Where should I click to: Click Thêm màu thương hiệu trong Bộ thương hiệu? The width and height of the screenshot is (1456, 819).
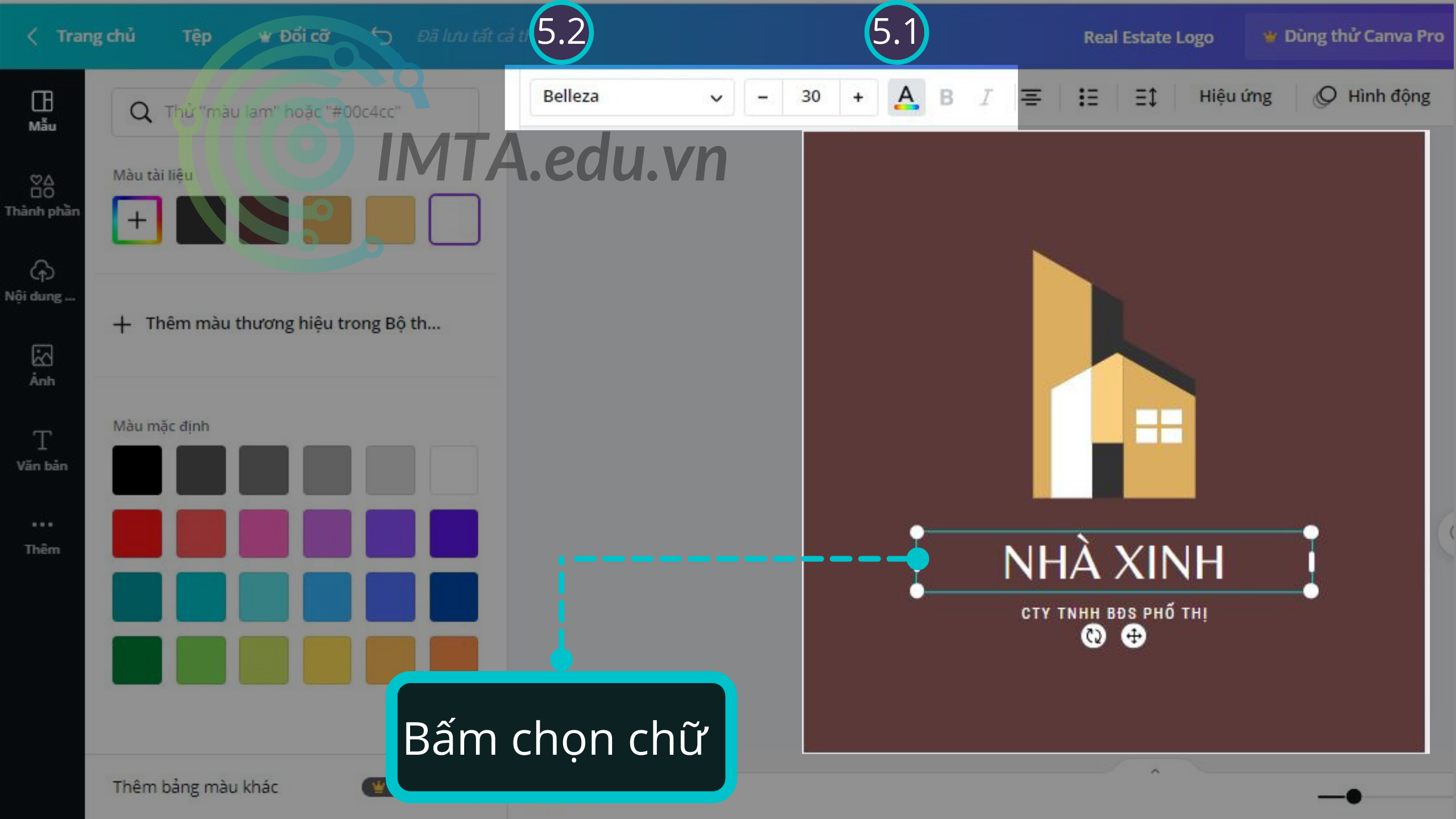pos(277,324)
